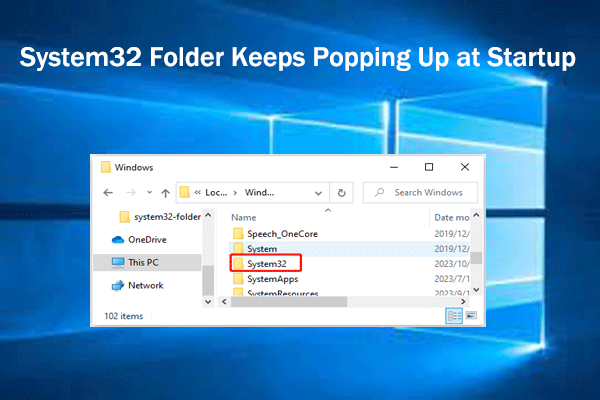Select OneDrive in the navigation pane
This screenshot has width=600, height=400.
click(x=148, y=239)
